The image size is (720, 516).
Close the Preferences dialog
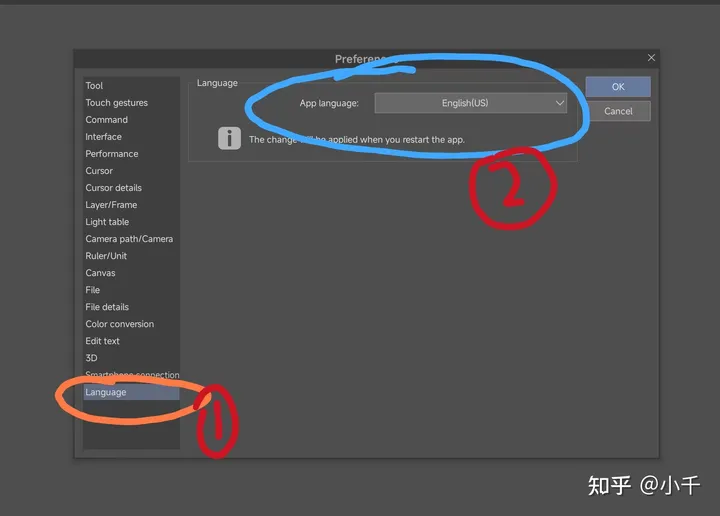coord(651,58)
